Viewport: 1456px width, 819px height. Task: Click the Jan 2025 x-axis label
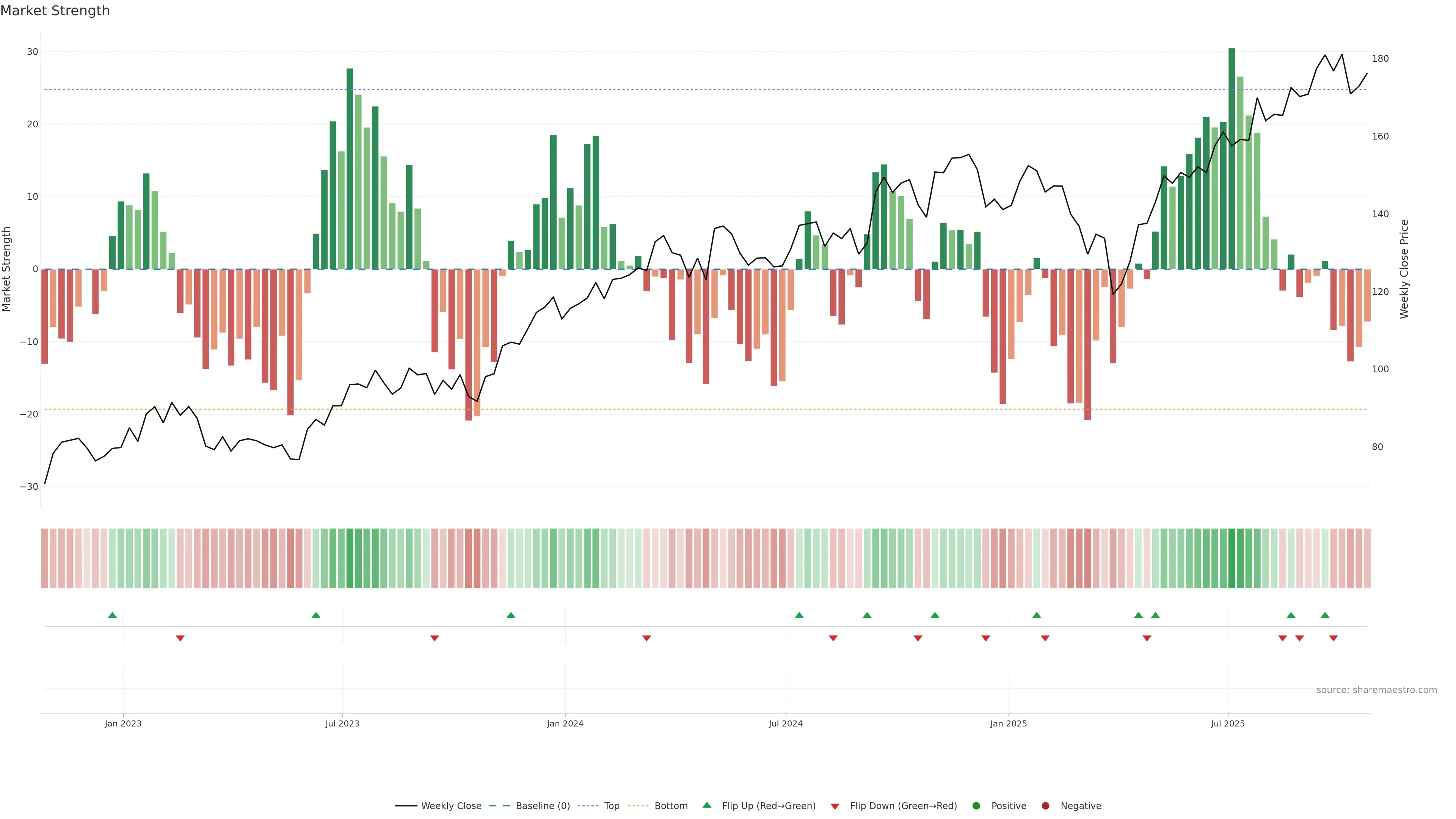1008,723
